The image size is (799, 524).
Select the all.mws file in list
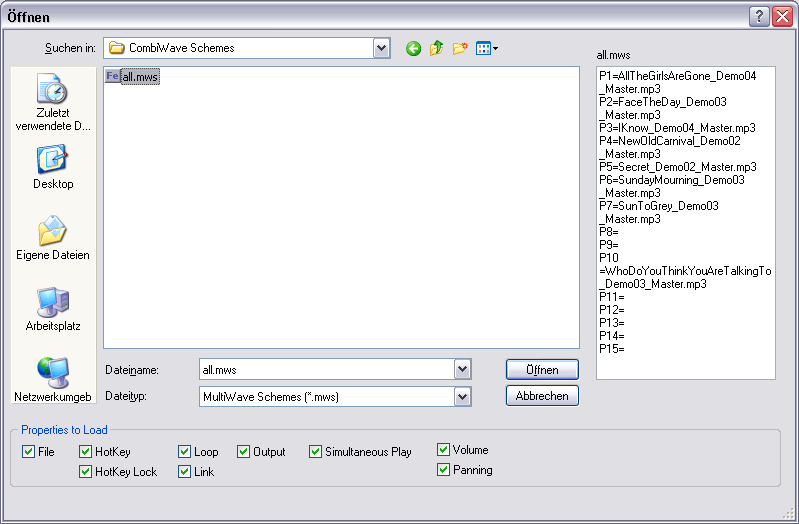139,77
